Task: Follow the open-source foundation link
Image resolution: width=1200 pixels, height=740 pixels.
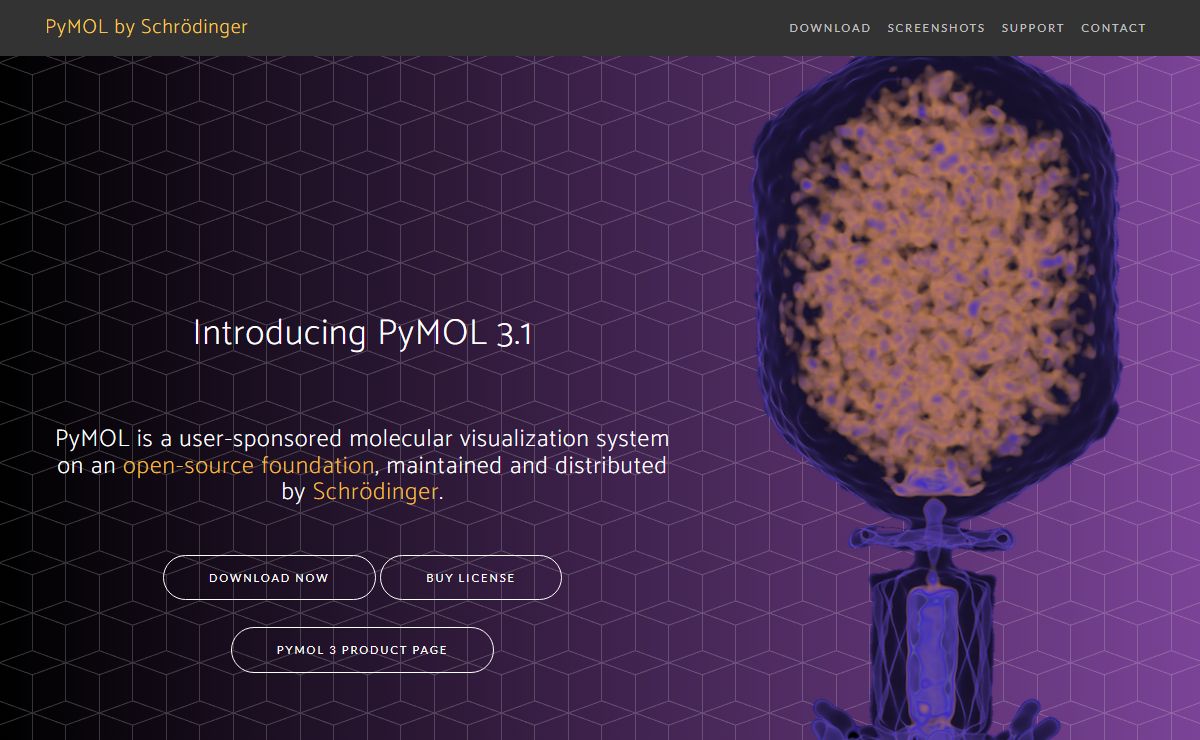Action: [x=248, y=465]
